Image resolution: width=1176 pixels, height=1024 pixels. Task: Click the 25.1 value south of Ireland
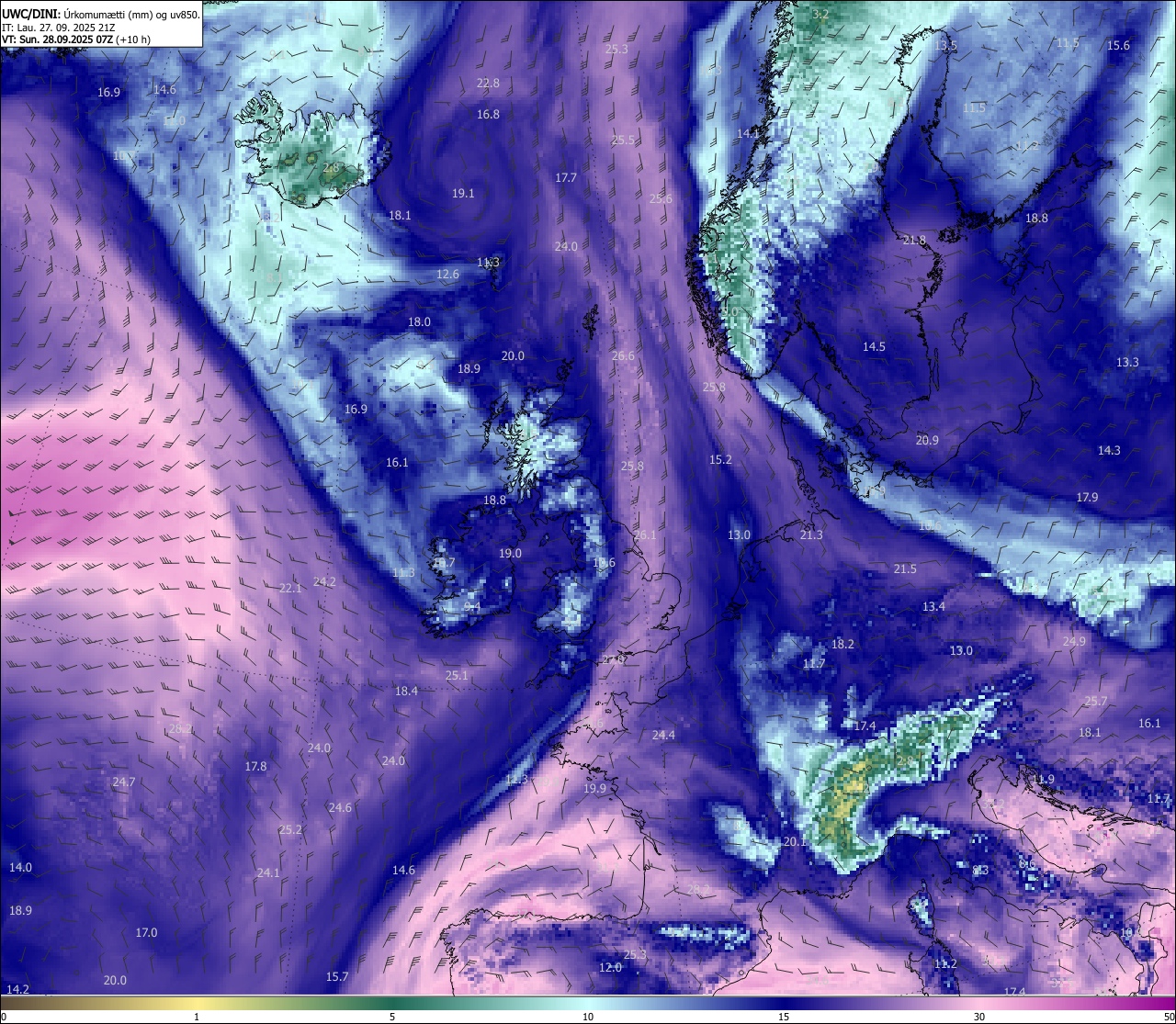457,675
